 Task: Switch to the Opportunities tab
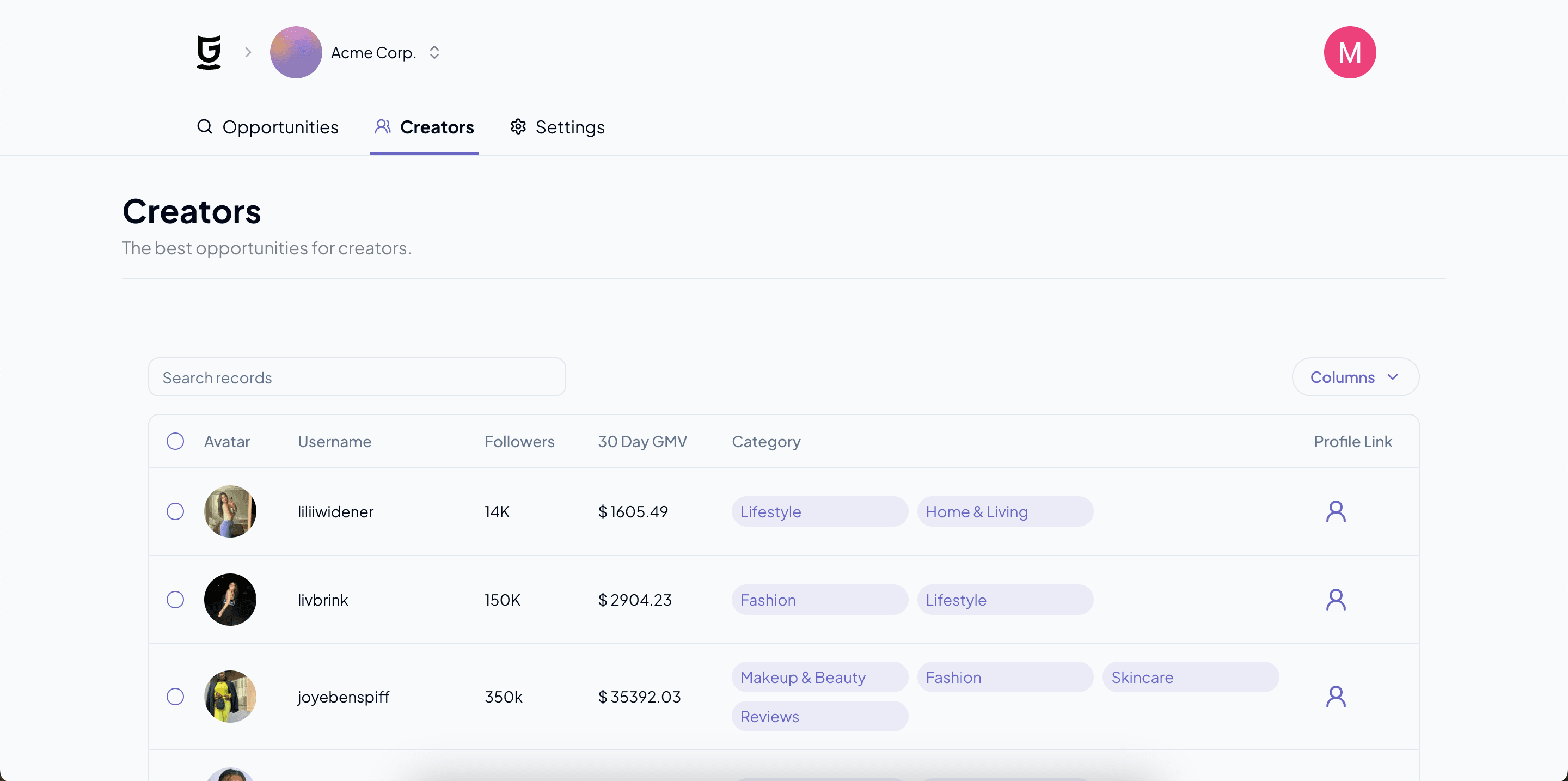267,126
